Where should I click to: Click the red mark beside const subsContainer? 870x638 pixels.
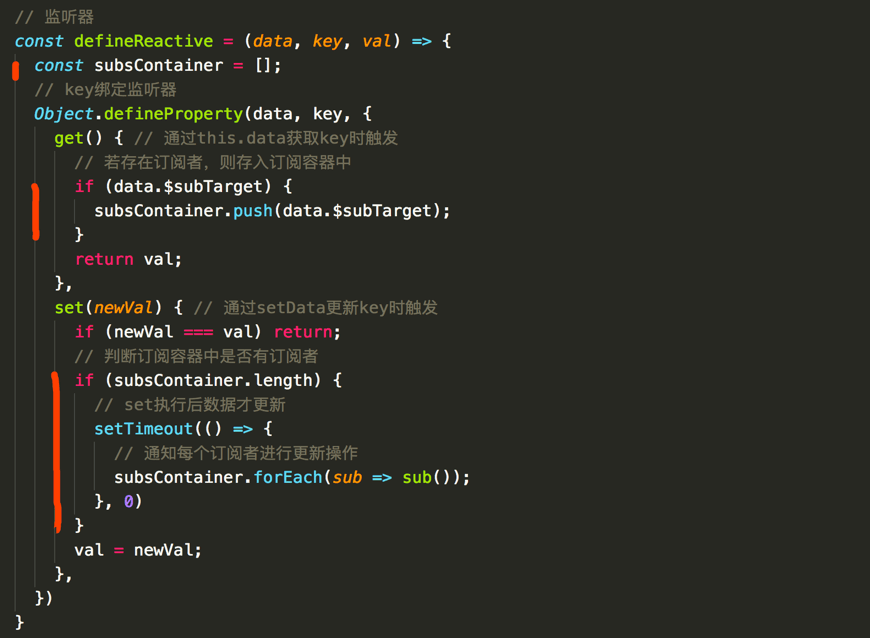pyautogui.click(x=15, y=69)
